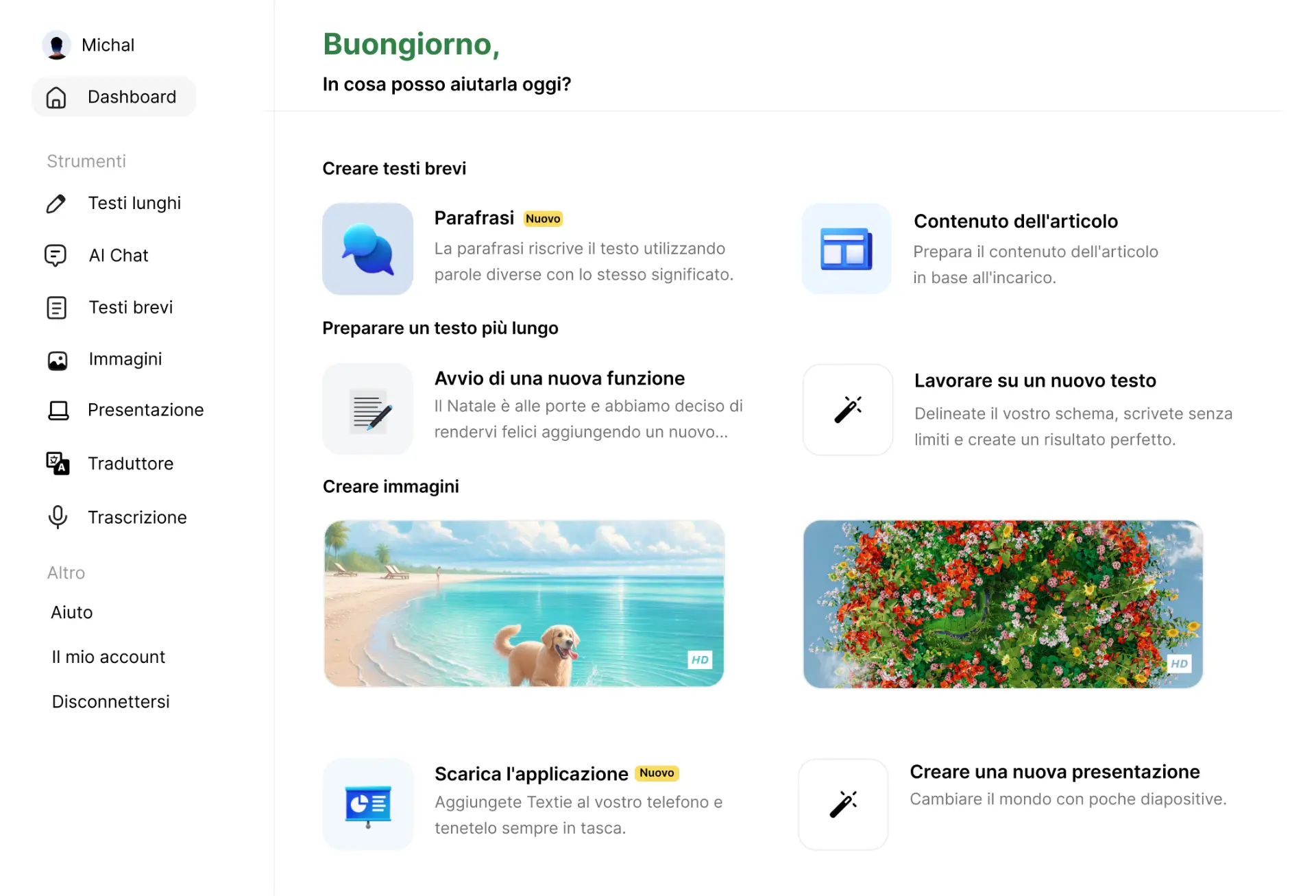Select Testi brevi from sidebar
The width and height of the screenshot is (1316, 896).
point(130,307)
